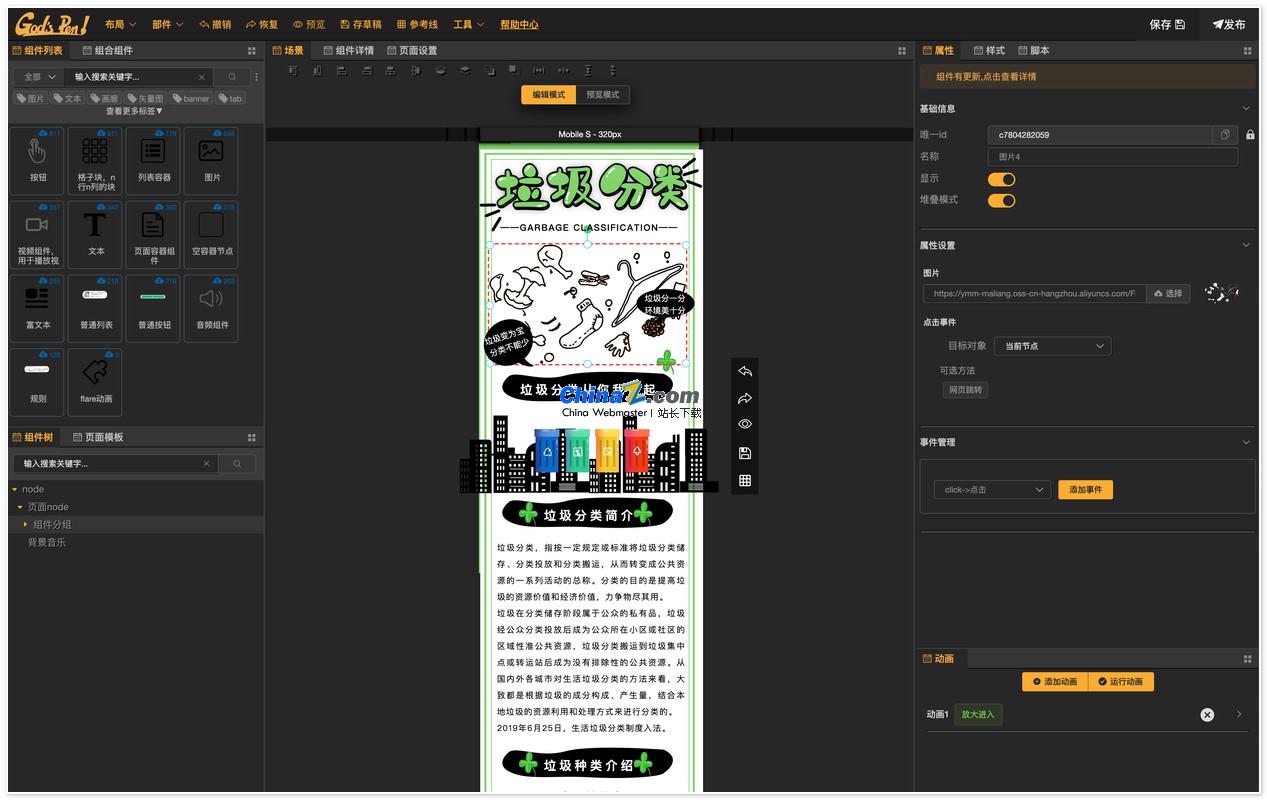Toggle off the 显示 switch in properties
1267x800 pixels.
tap(1001, 179)
